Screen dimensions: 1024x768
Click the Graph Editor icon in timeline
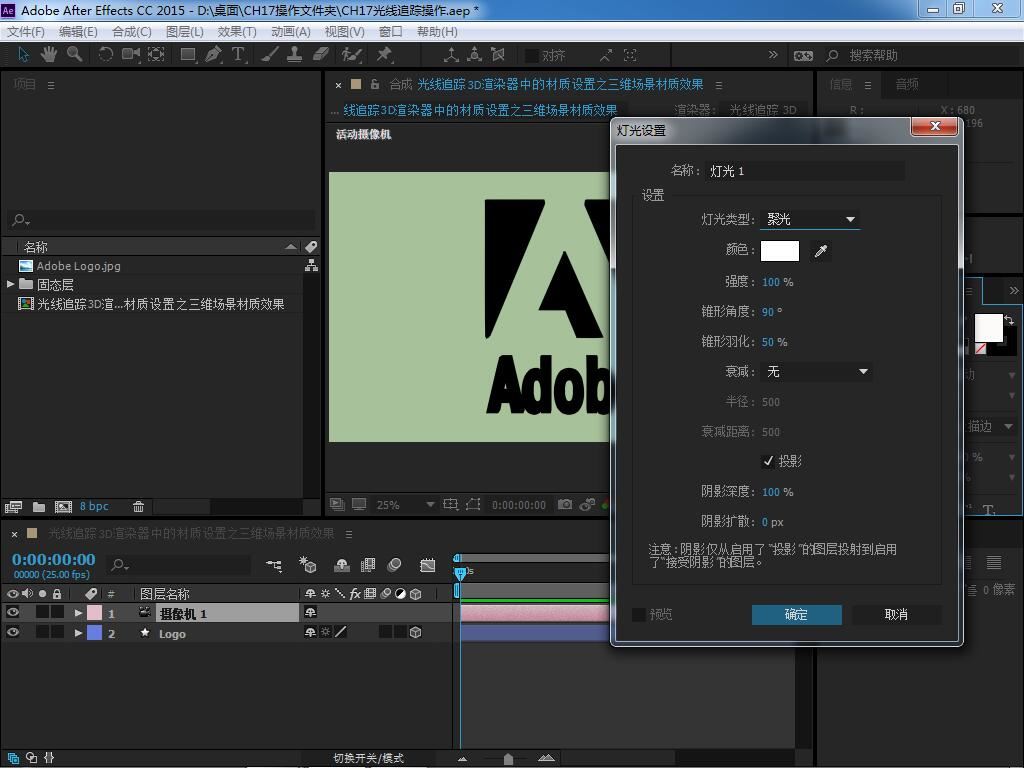pos(428,565)
